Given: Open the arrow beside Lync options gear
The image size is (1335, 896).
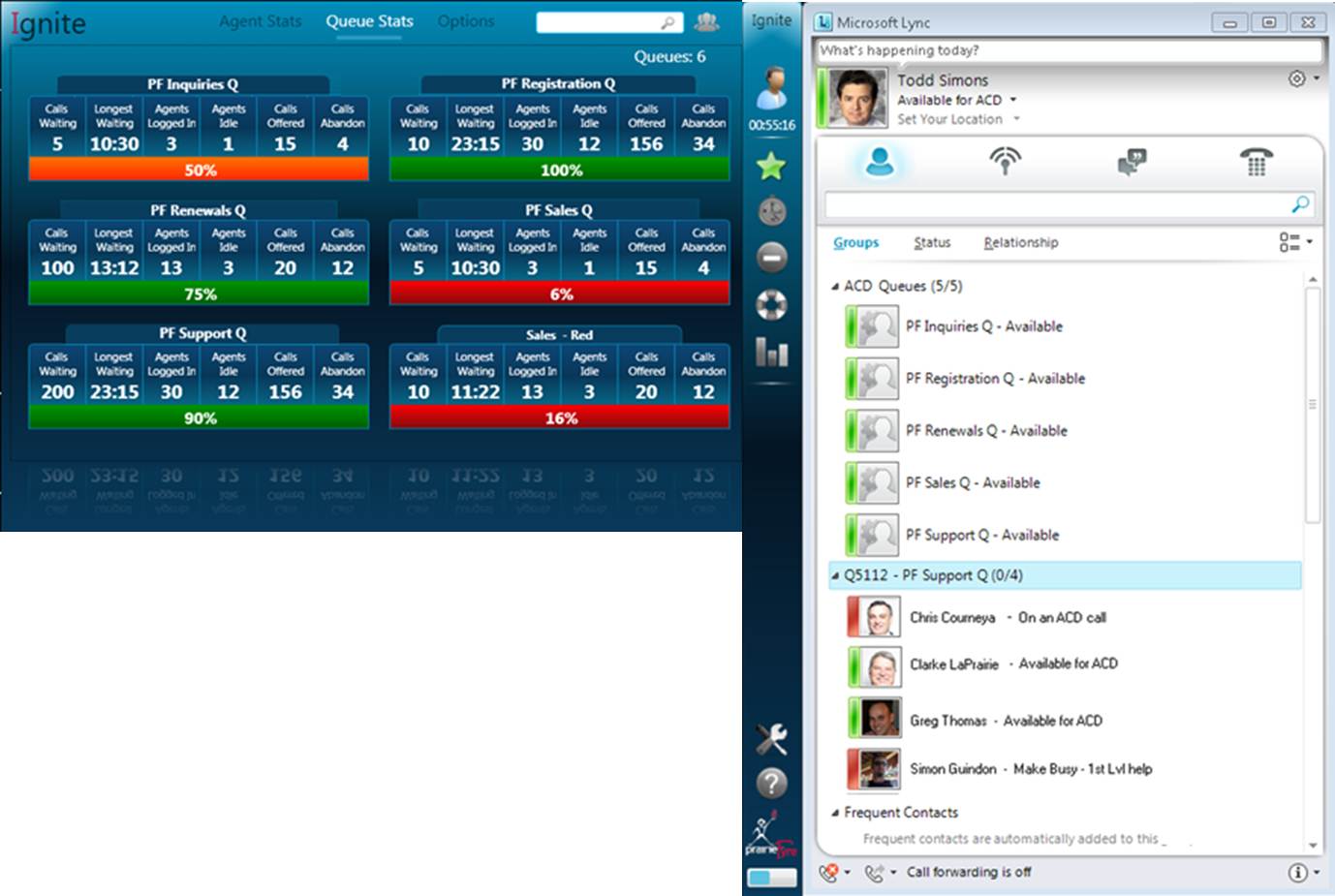Looking at the screenshot, I should [x=1316, y=78].
